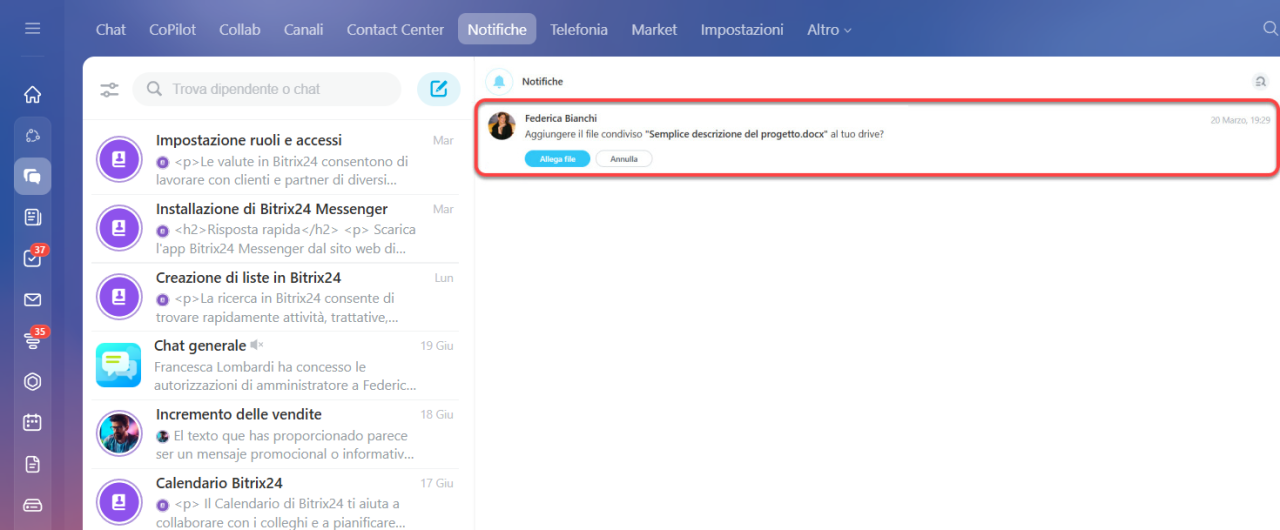Open the documents sidebar icon
This screenshot has width=1280, height=530.
[x=32, y=463]
